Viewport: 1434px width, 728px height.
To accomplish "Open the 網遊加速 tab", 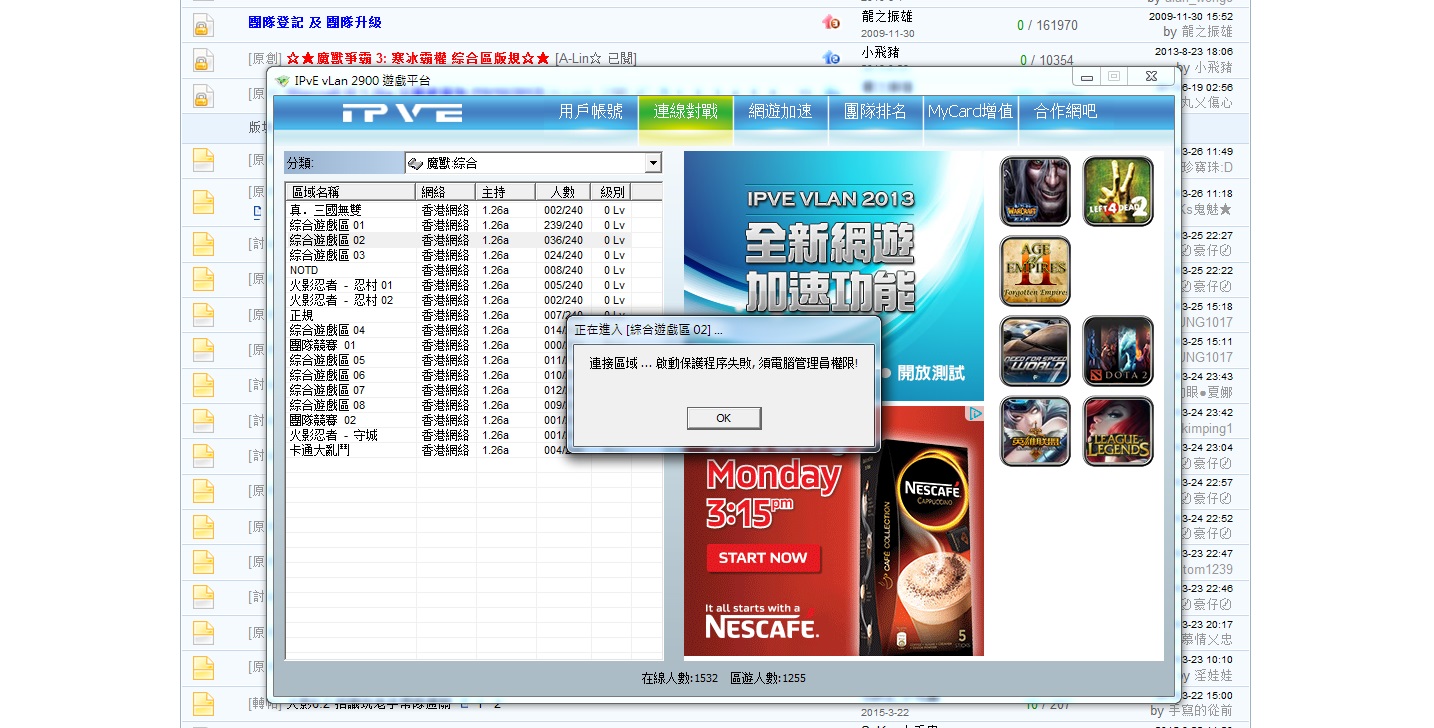I will click(780, 112).
